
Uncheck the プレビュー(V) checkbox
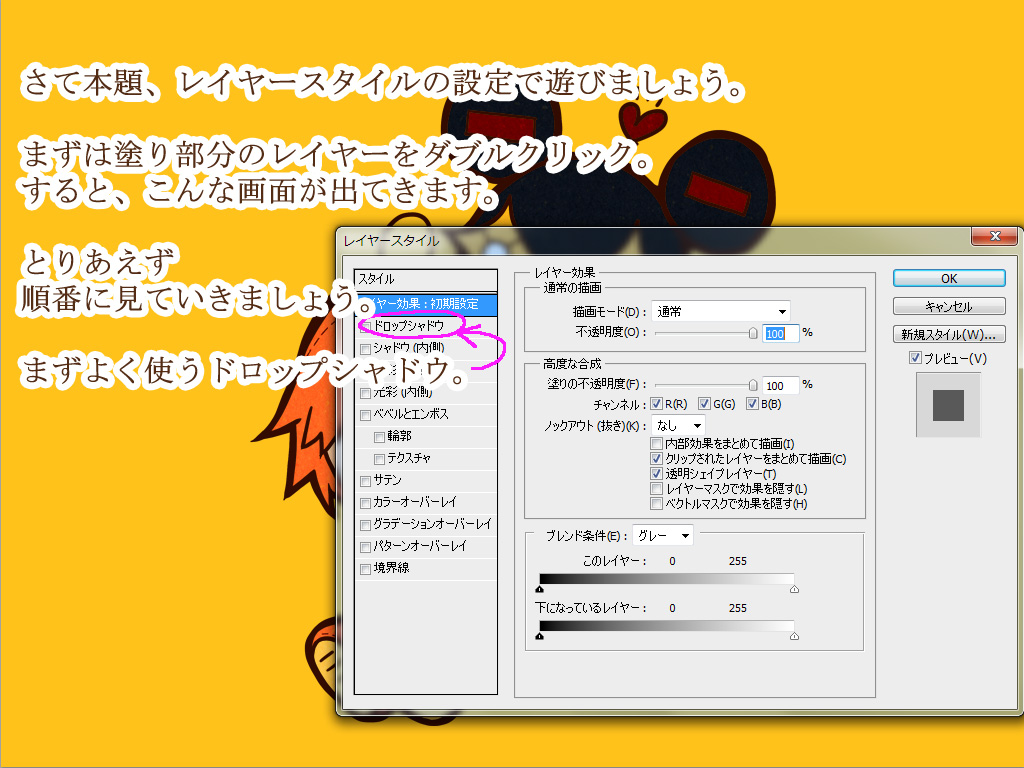point(915,358)
